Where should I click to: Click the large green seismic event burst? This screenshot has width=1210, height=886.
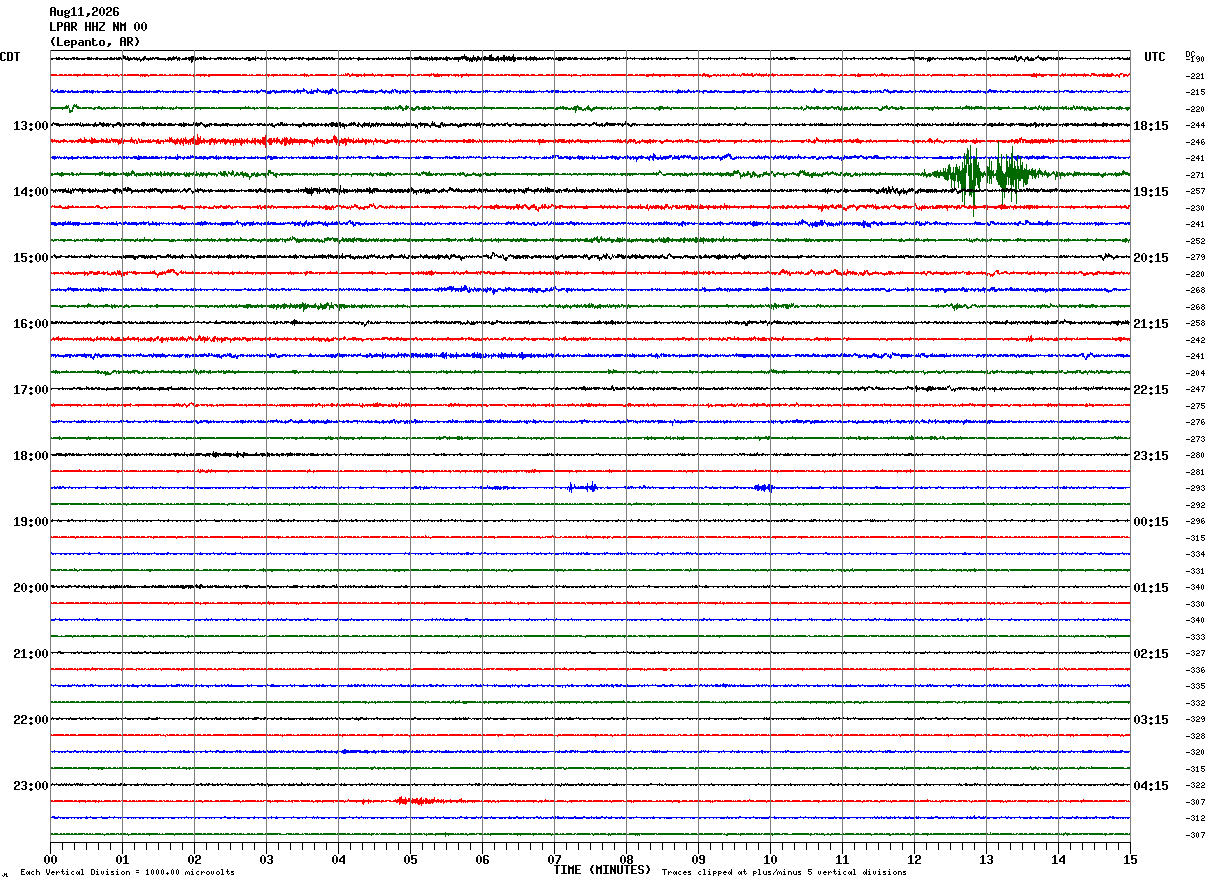pos(988,176)
